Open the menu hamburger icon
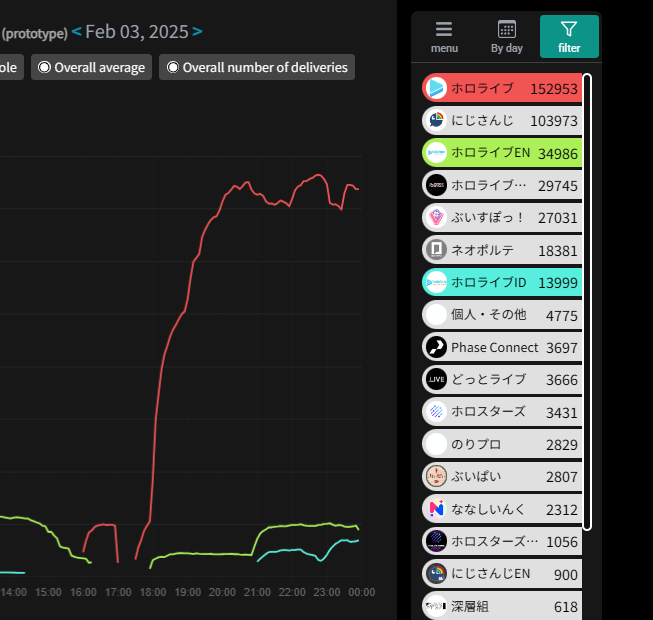 tap(444, 29)
